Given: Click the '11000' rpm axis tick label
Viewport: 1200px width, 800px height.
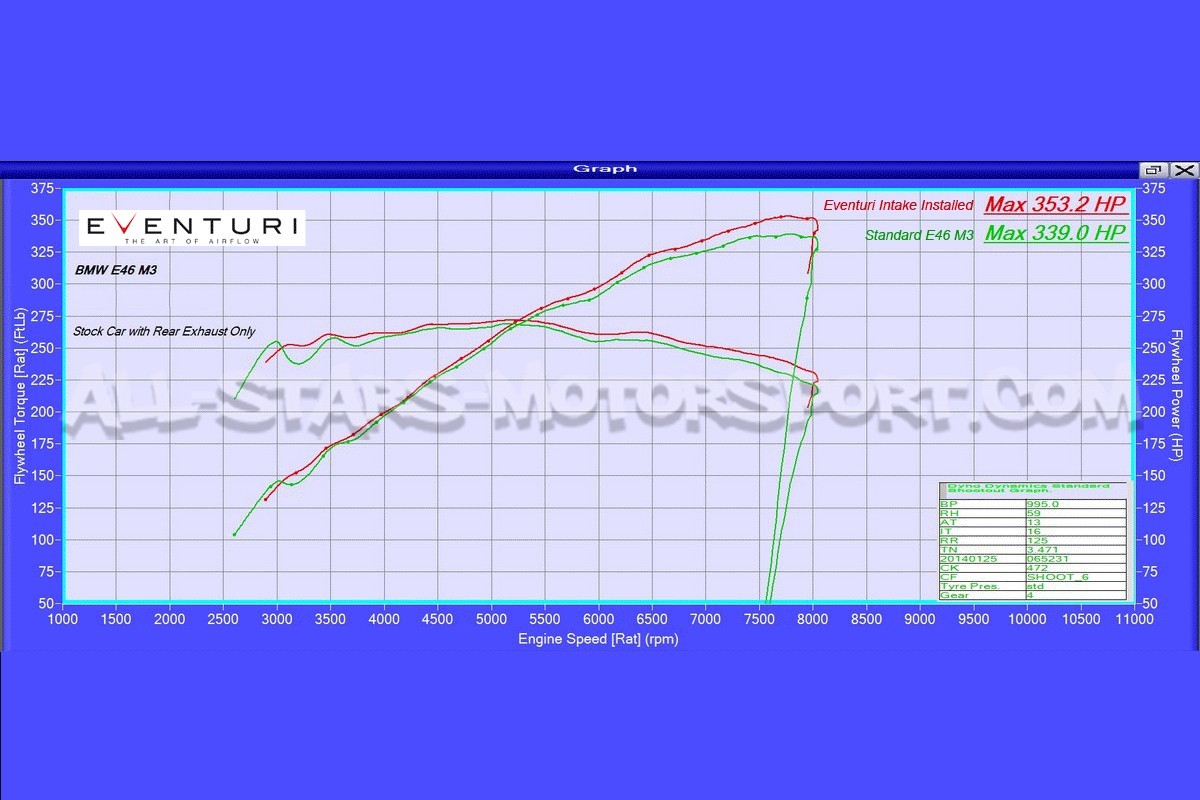Looking at the screenshot, I should [x=1133, y=620].
